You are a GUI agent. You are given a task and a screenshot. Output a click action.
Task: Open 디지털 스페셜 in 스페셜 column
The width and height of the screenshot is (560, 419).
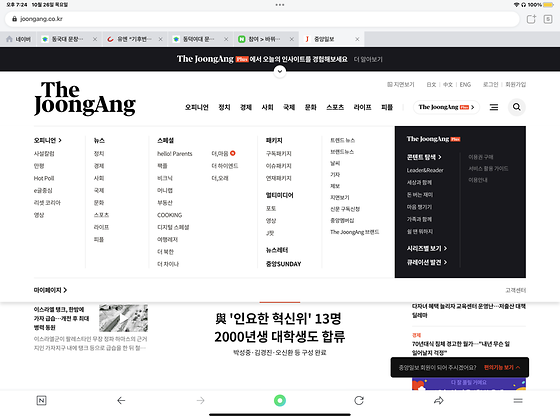point(173,227)
